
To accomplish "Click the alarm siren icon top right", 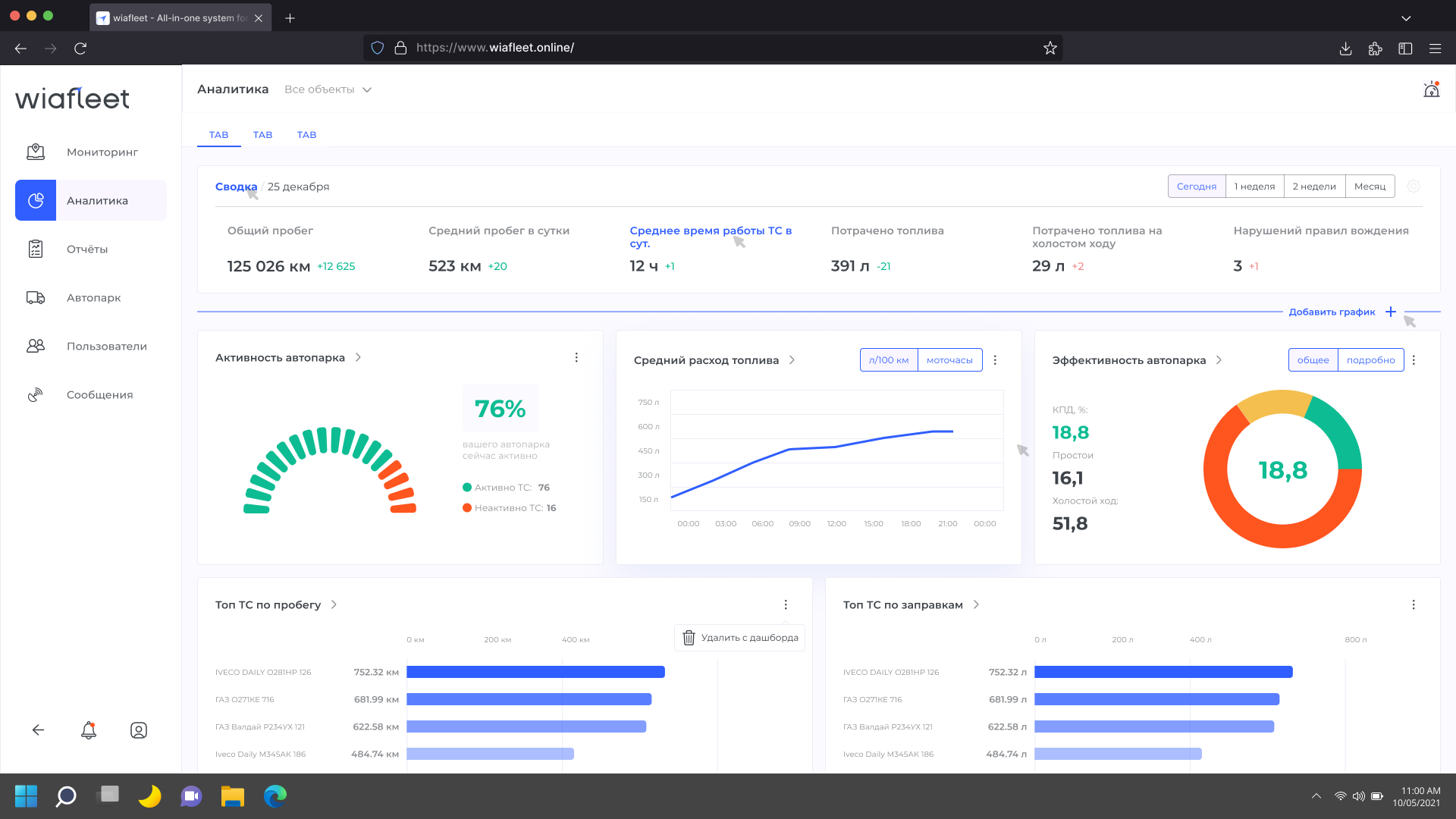I will (x=1431, y=89).
